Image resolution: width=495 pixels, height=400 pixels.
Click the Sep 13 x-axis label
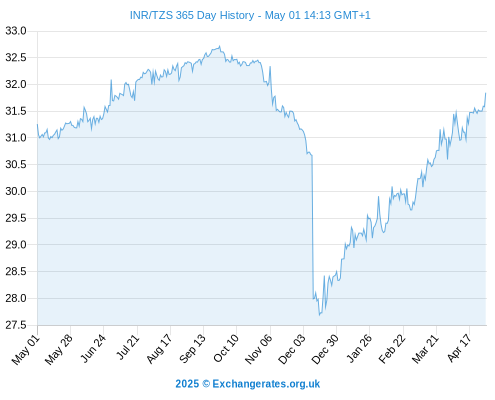(x=192, y=349)
